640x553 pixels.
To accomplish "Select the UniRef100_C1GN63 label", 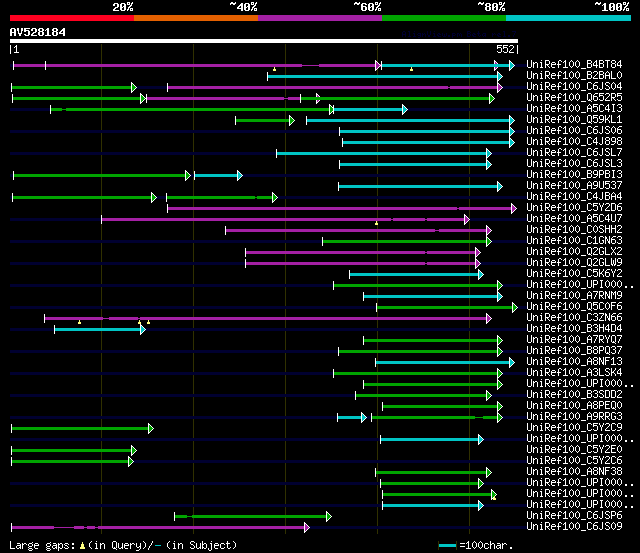I will [x=574, y=241].
